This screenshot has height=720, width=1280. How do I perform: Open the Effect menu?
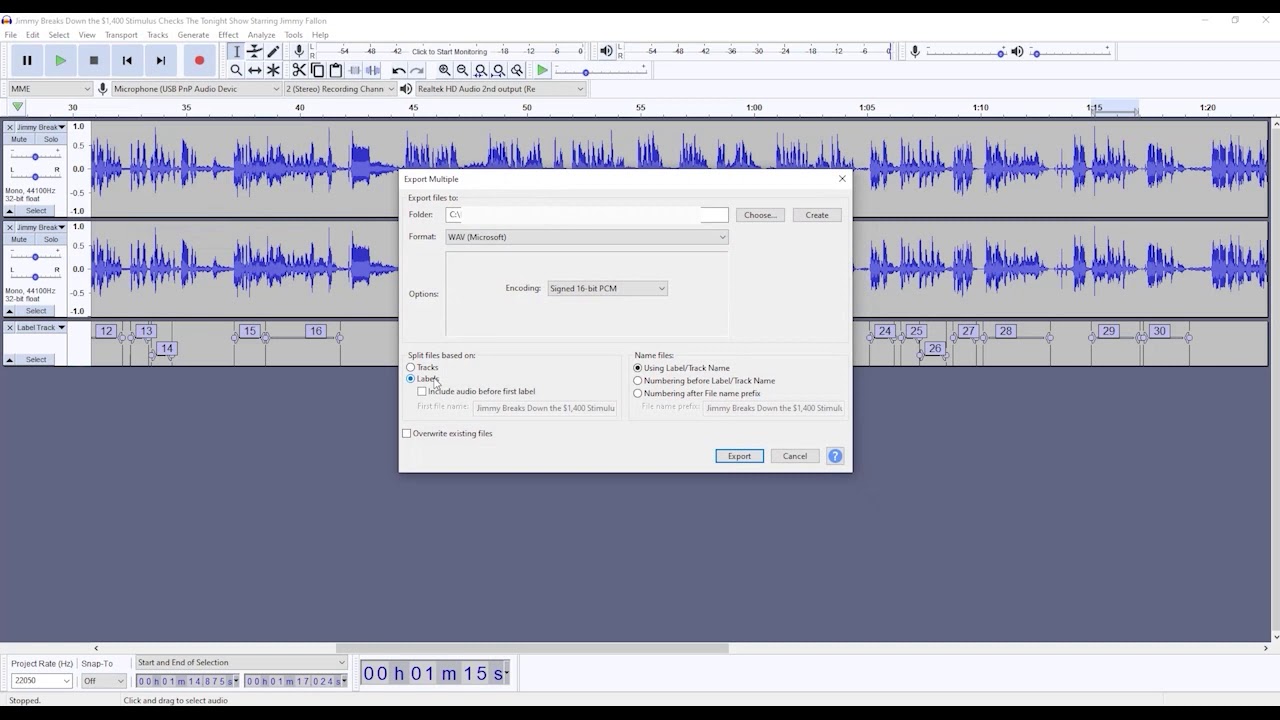click(x=228, y=35)
